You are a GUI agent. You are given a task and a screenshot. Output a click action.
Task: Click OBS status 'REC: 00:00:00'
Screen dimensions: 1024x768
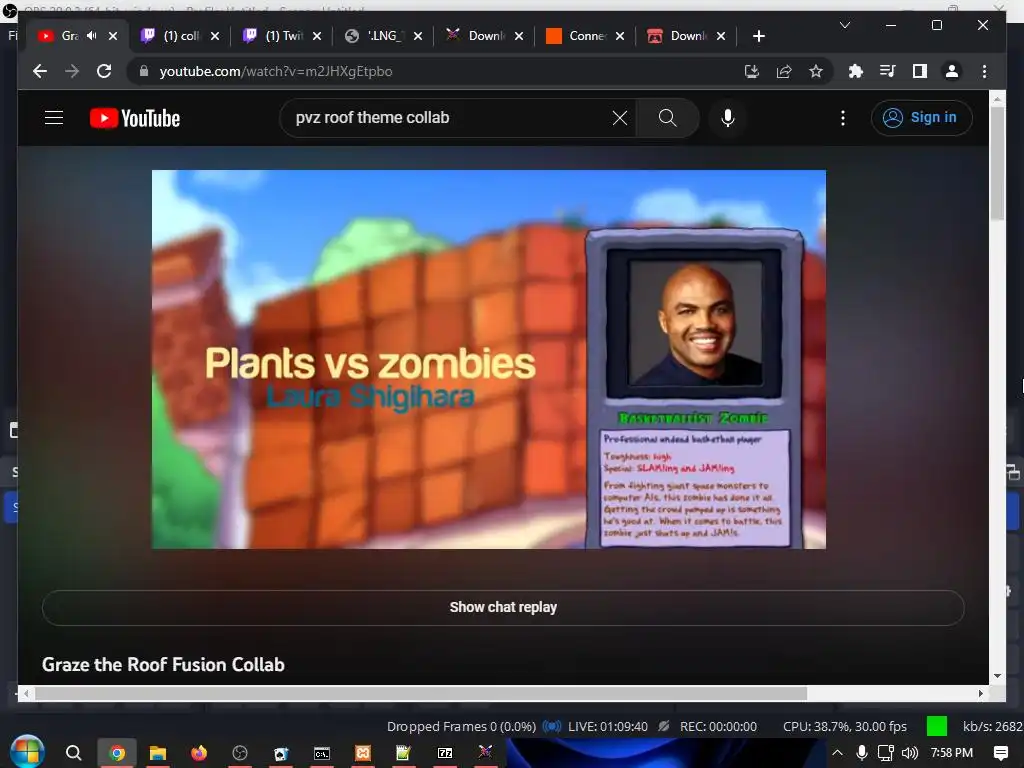(718, 726)
